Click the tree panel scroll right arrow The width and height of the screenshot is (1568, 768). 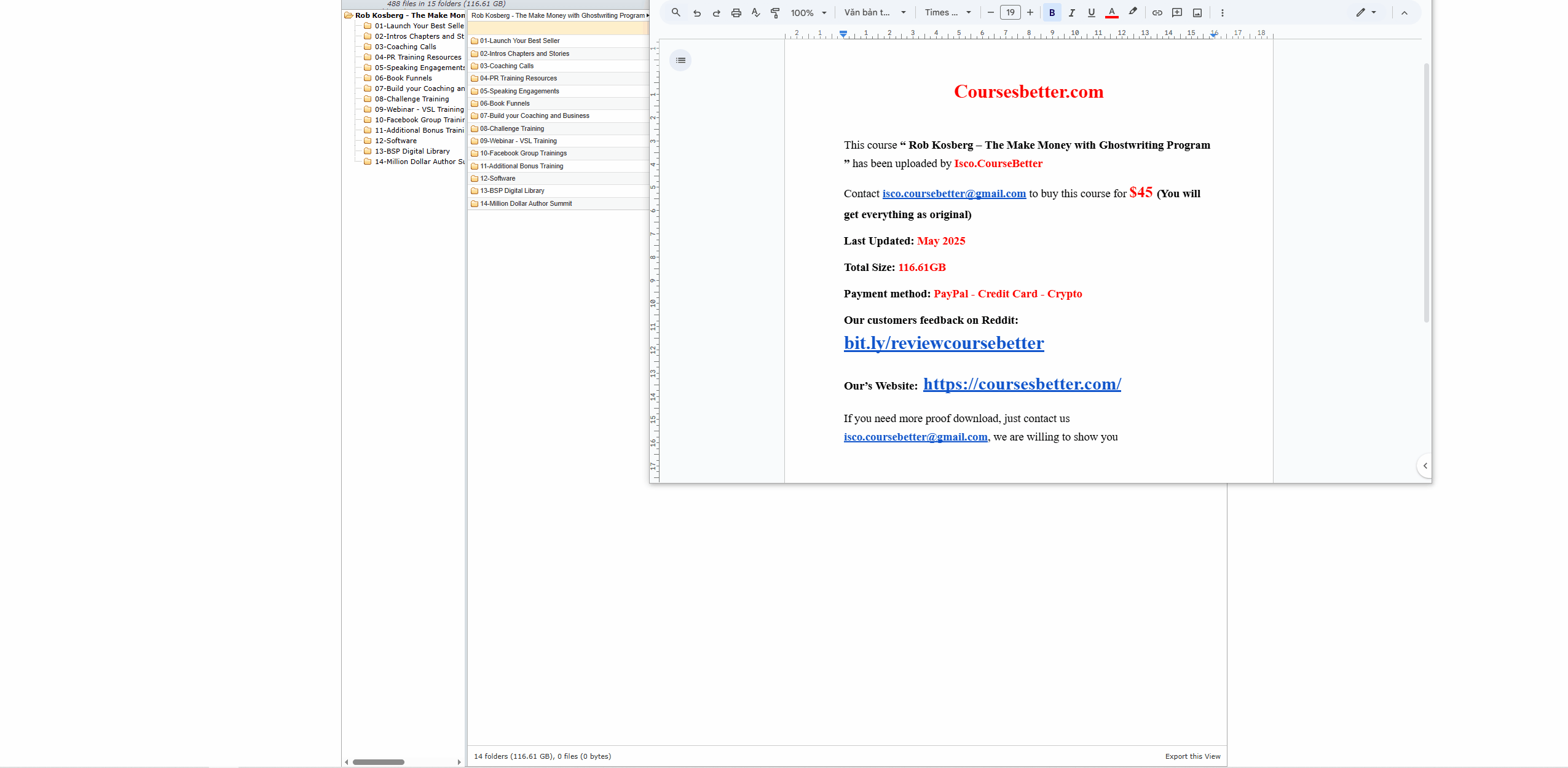pyautogui.click(x=459, y=762)
